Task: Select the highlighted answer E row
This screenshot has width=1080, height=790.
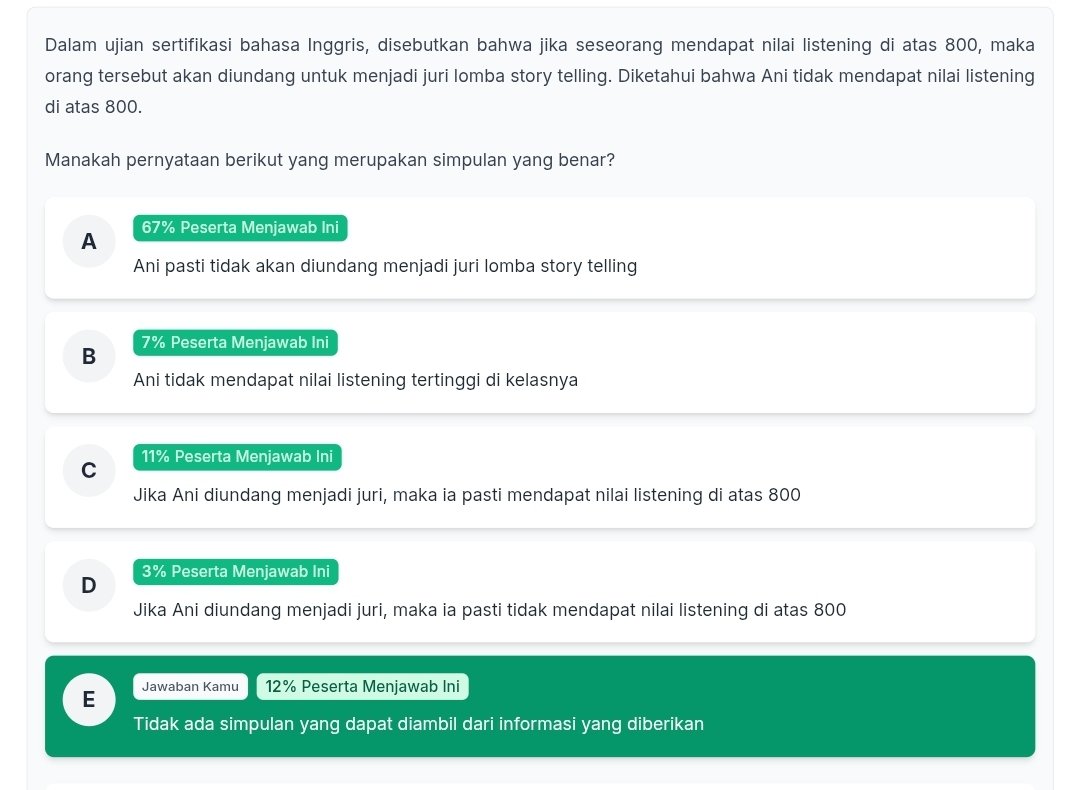Action: point(540,706)
